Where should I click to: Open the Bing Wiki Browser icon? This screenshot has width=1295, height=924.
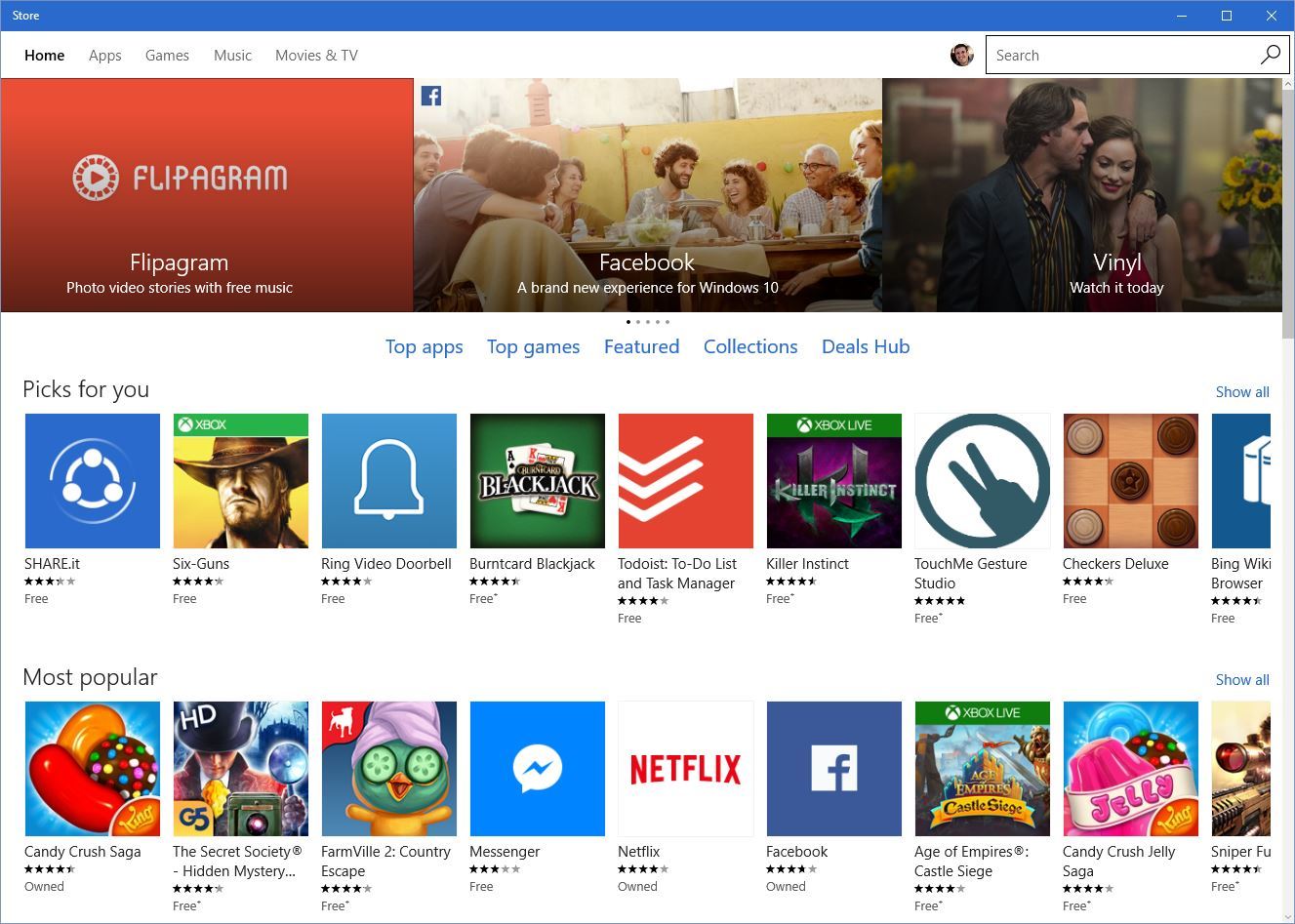[1240, 480]
